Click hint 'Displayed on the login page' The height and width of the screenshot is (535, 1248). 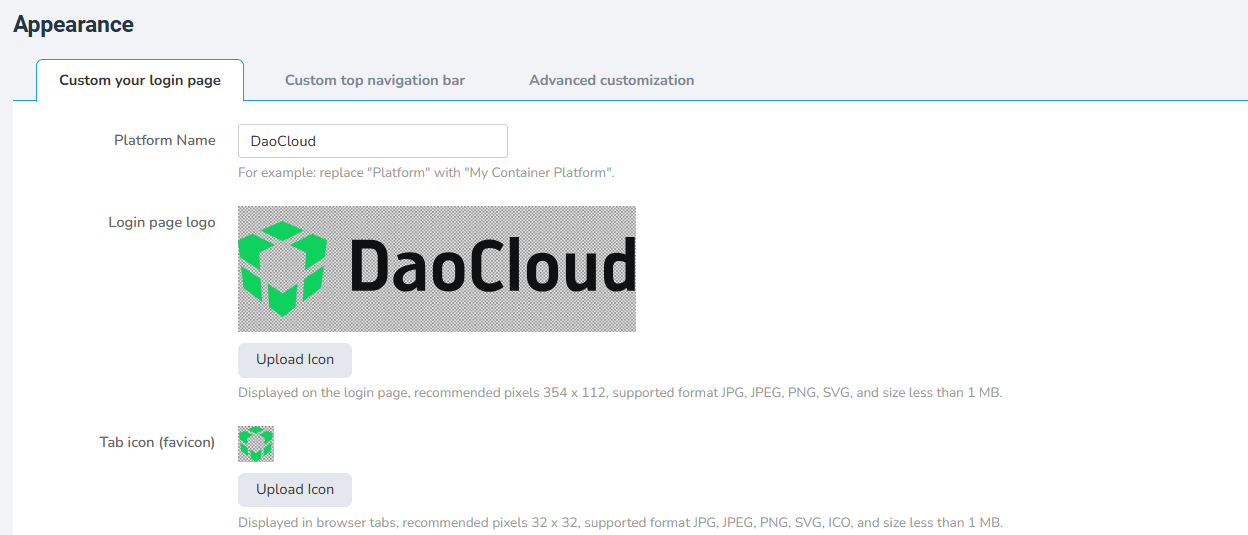620,393
